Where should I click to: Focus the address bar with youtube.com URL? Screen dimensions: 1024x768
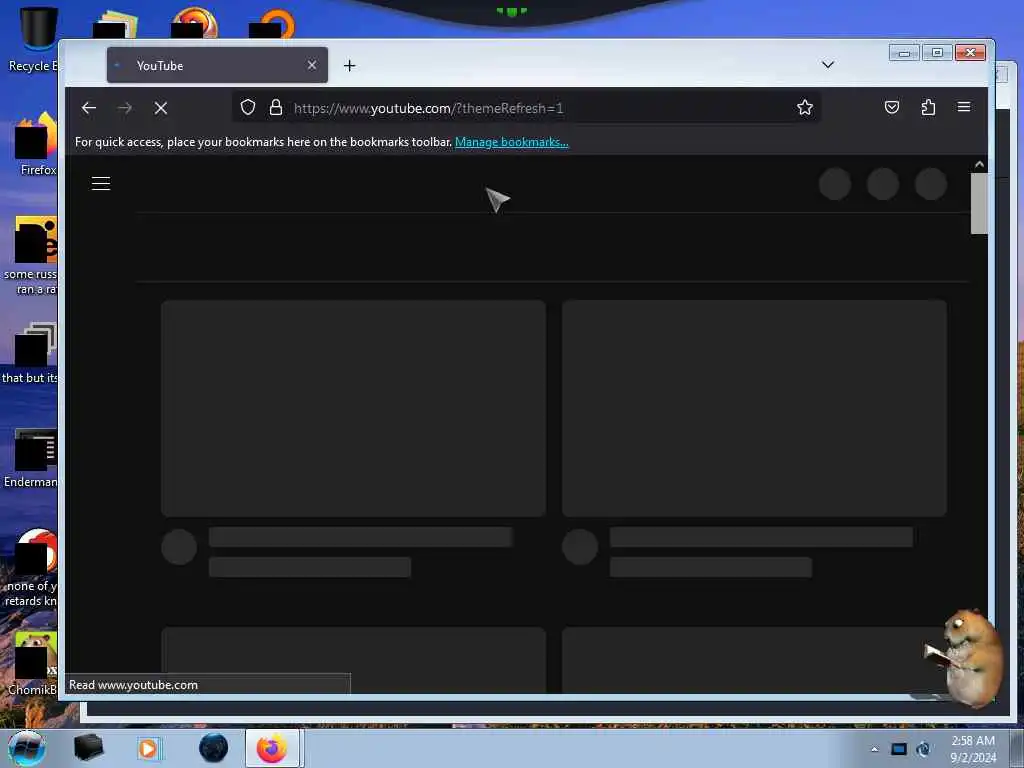526,108
